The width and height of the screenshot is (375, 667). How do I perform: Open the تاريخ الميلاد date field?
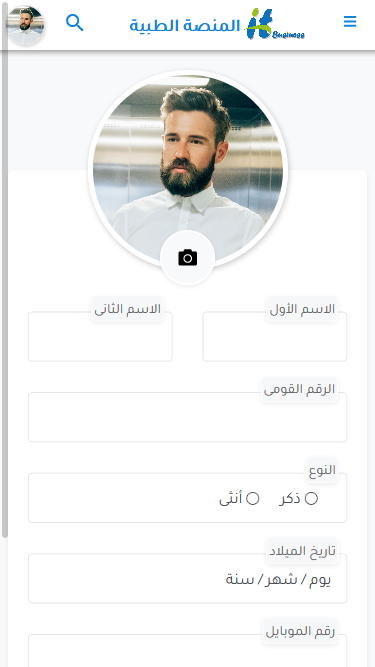pyautogui.click(x=188, y=578)
